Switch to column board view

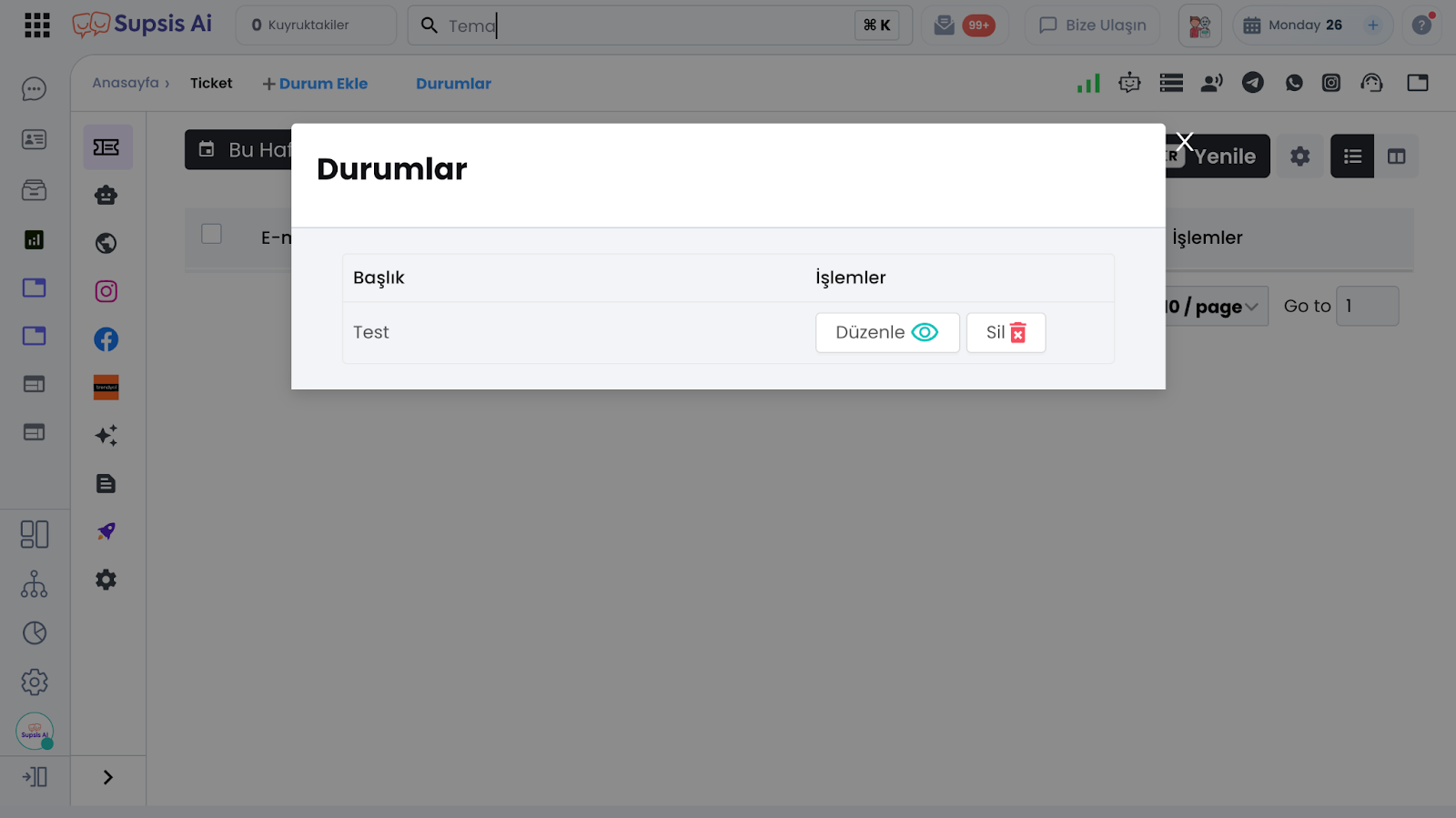[1396, 157]
